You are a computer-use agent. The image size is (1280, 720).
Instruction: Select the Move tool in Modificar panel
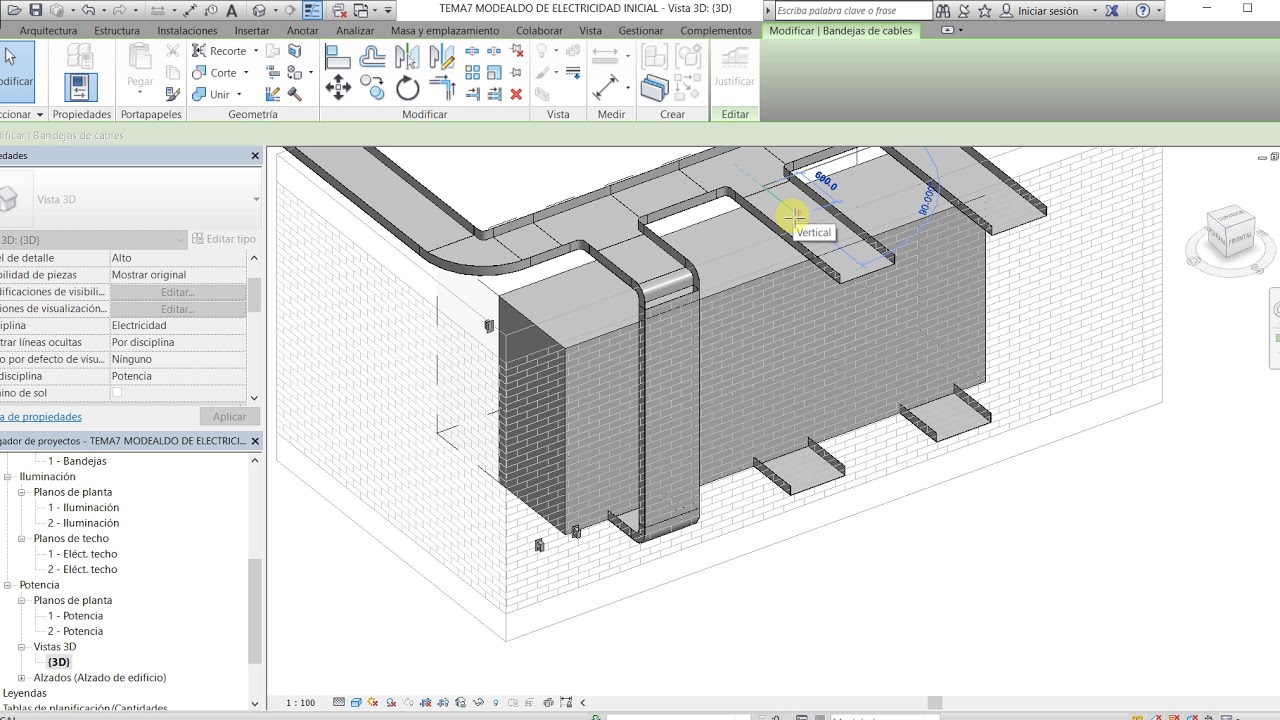(x=338, y=89)
